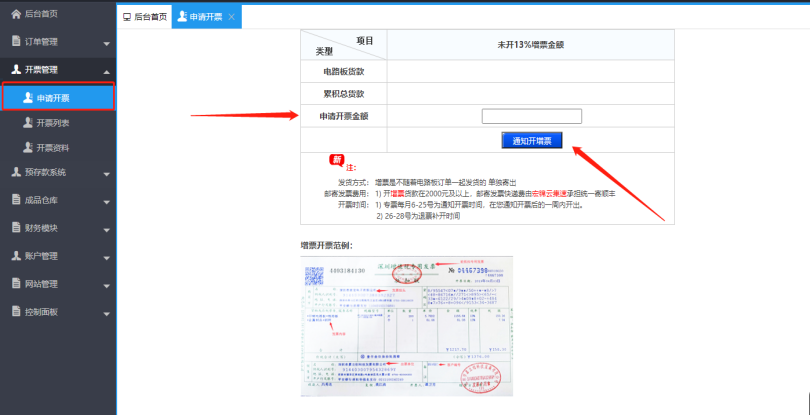Click the user icon next to 开票列表
The height and width of the screenshot is (415, 810).
(x=28, y=122)
